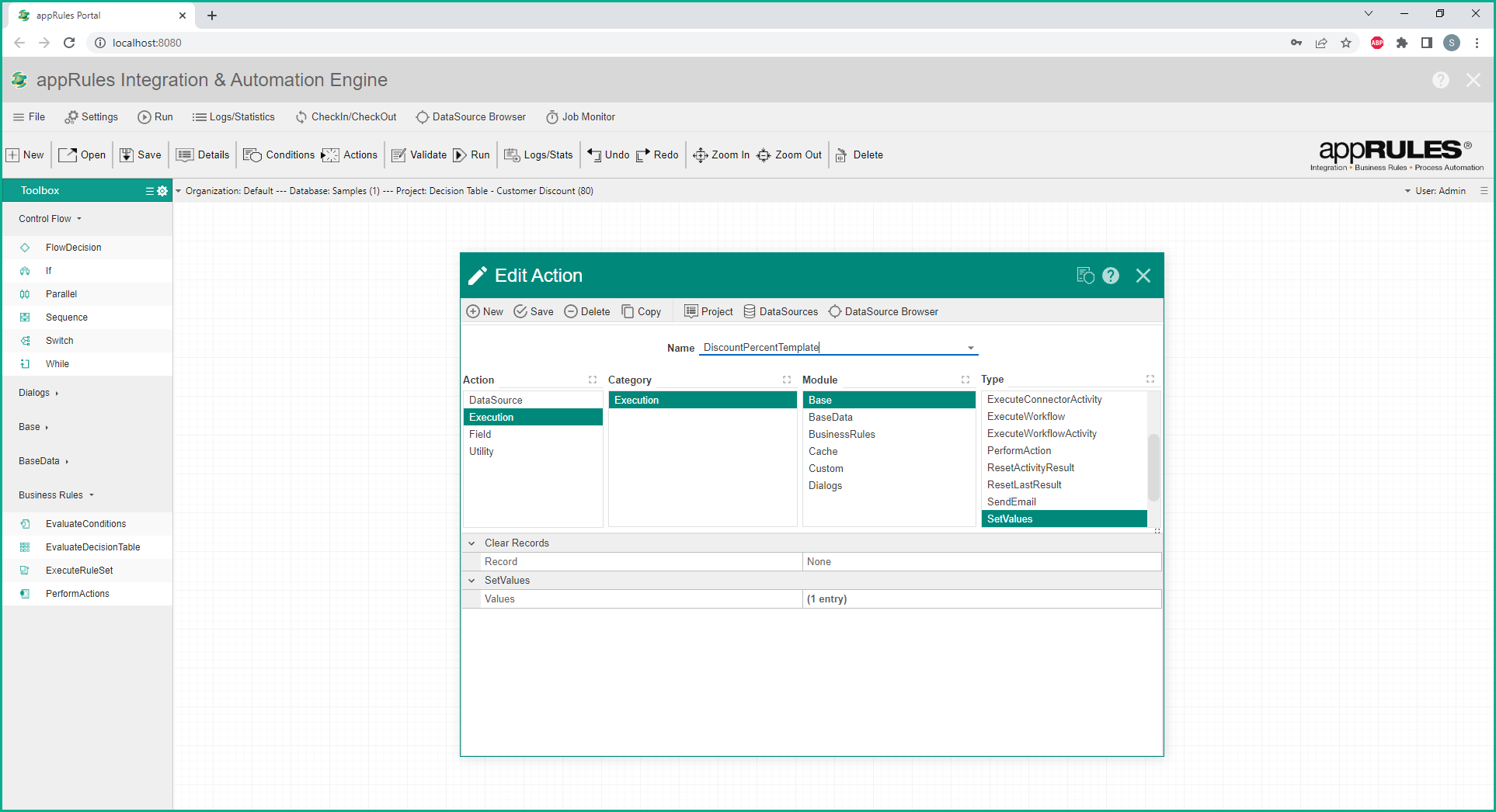Open the Conditions editor from toolbar

pos(279,155)
